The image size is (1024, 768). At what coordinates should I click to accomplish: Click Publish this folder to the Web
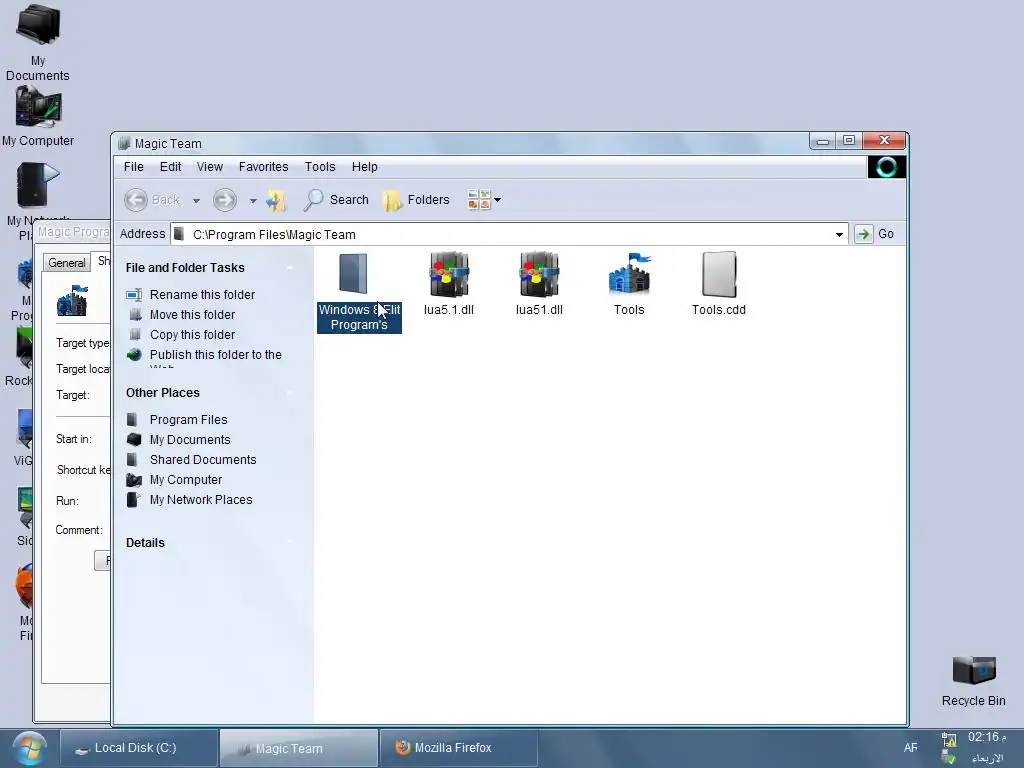click(x=216, y=356)
